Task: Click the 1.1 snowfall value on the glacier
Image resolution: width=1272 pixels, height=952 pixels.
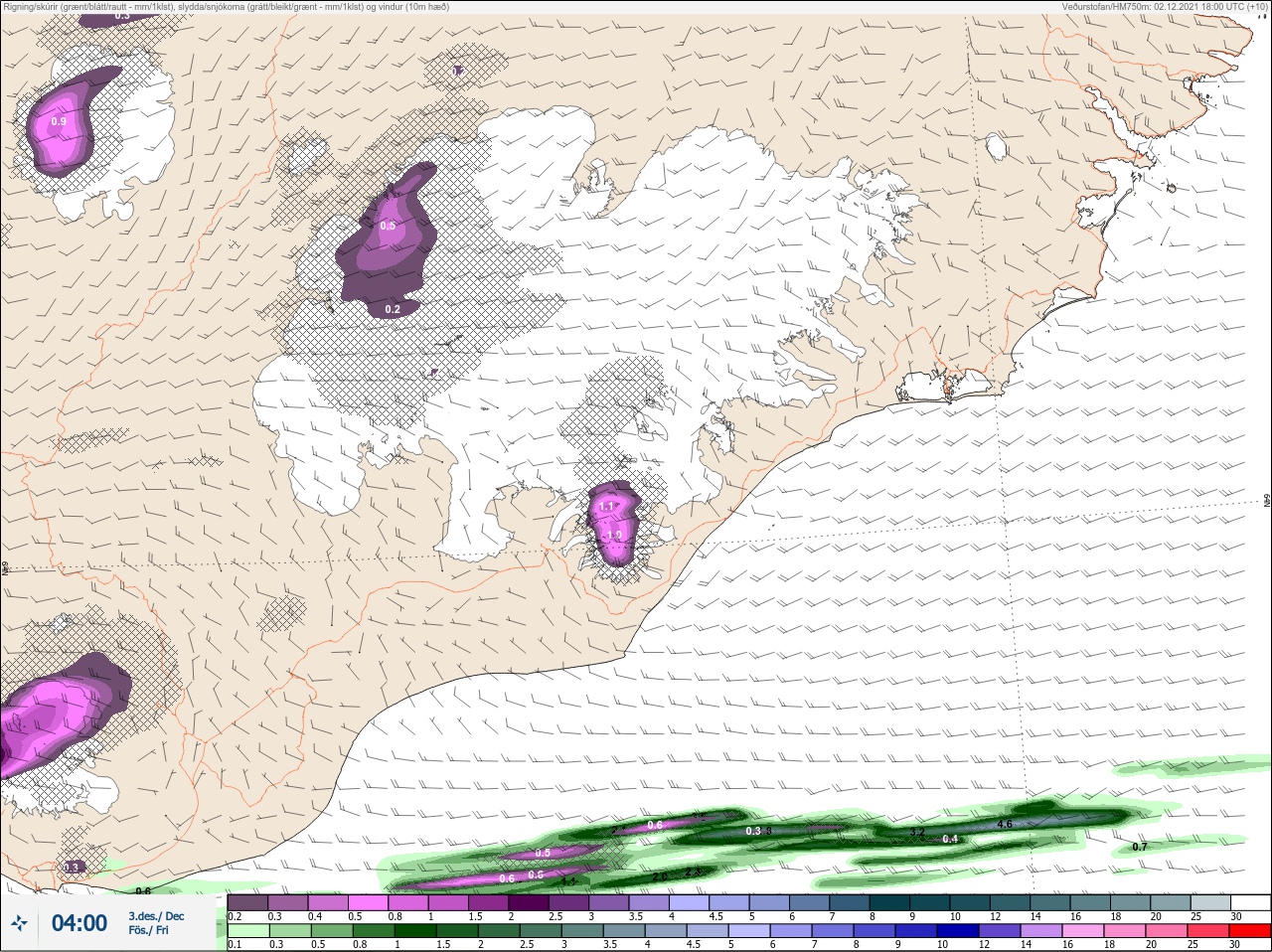Action: coord(607,507)
